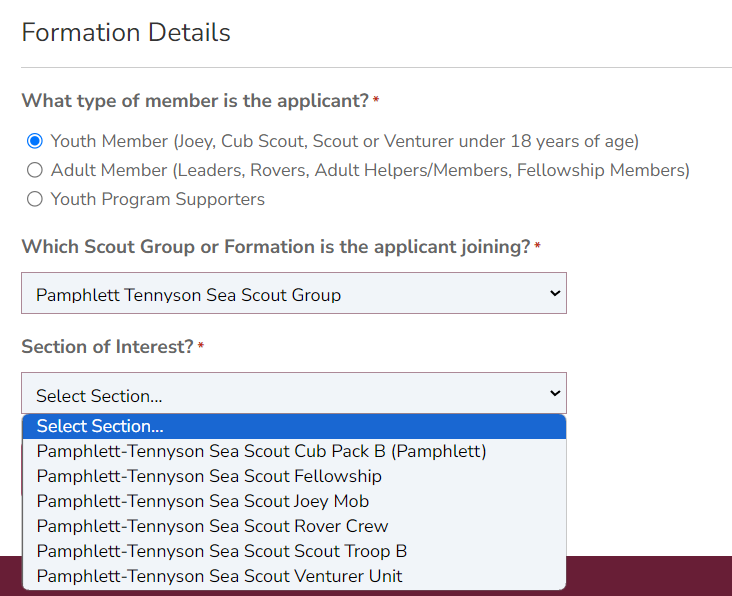
Task: Choose Adult Member radio option
Action: coord(35,170)
